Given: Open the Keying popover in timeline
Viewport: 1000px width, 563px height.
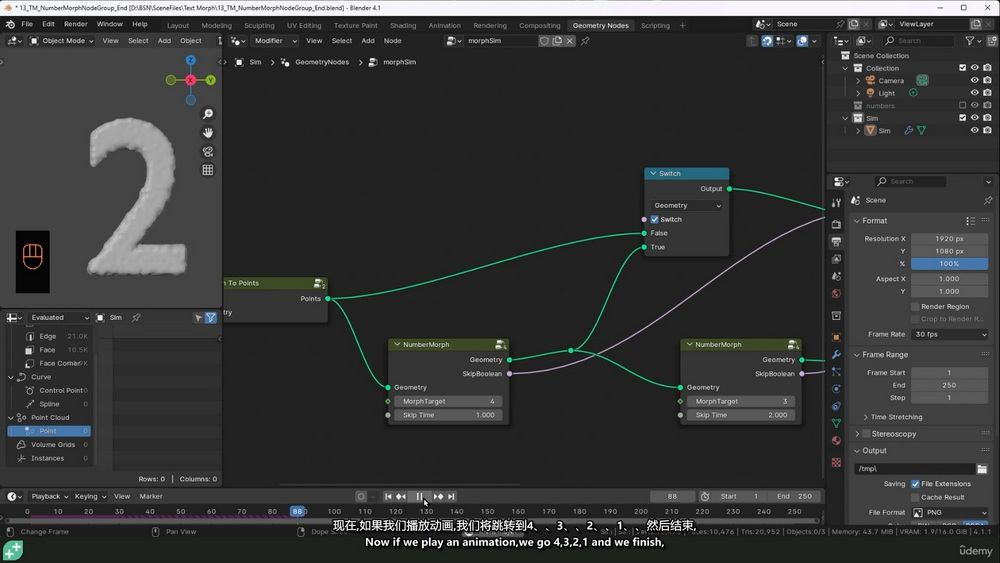Looking at the screenshot, I should 89,497.
